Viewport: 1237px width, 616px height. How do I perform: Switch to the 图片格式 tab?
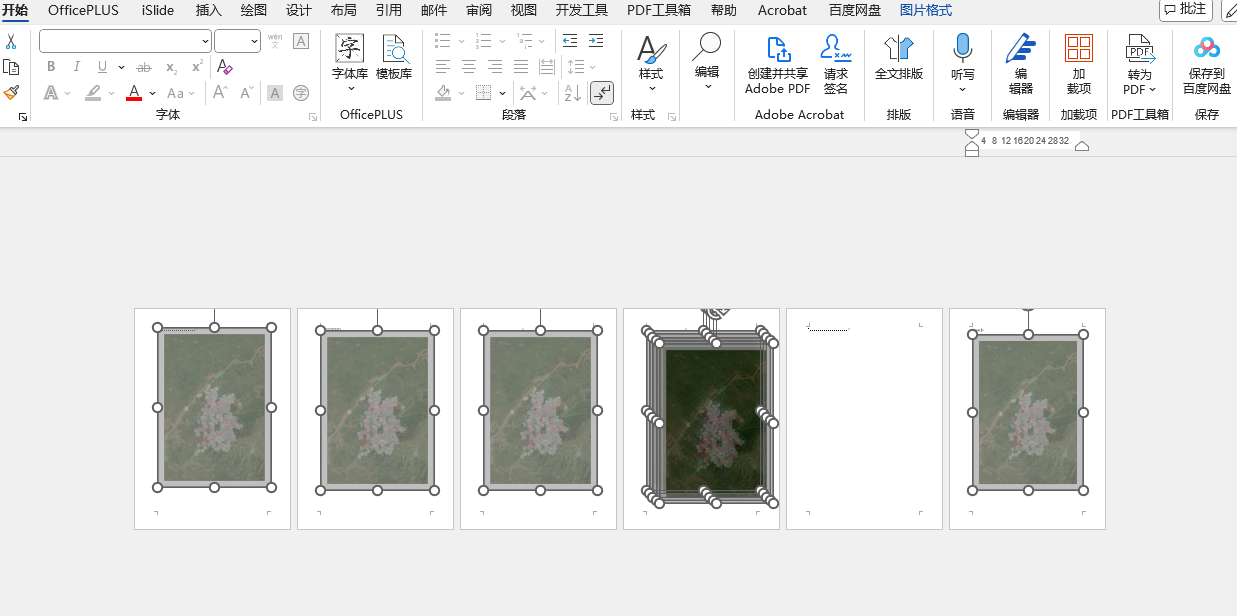926,10
